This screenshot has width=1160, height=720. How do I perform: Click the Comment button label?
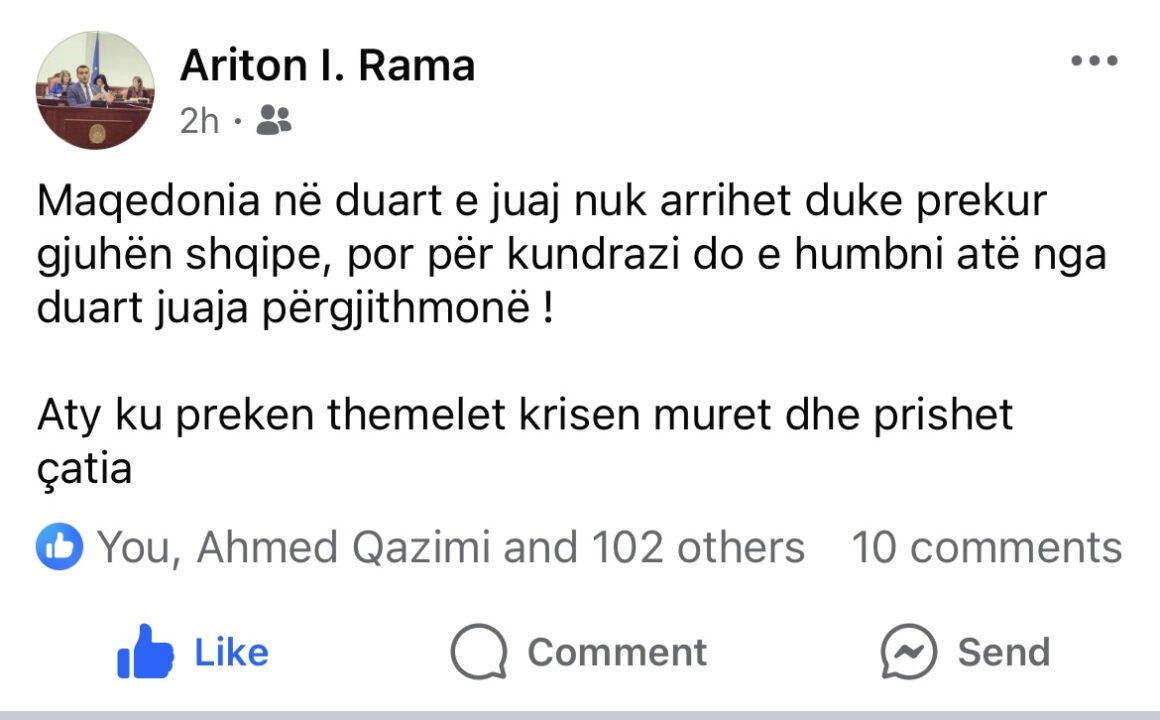pyautogui.click(x=616, y=652)
